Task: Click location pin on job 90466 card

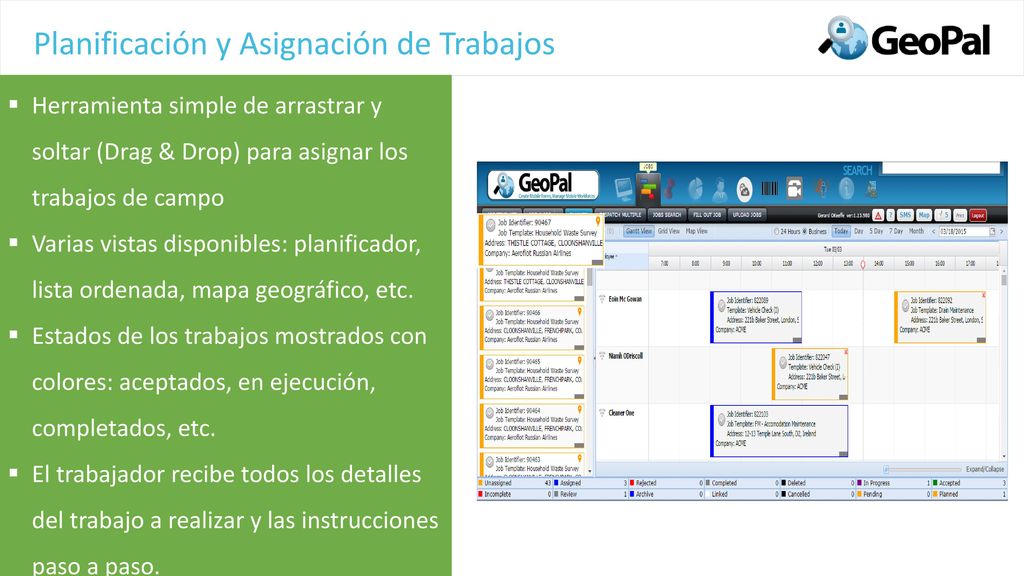Action: [x=579, y=312]
